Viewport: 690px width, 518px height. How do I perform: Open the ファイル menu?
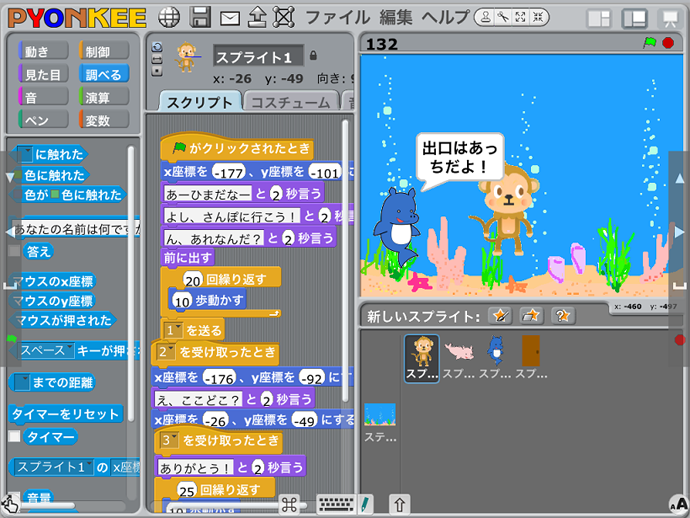coord(338,18)
